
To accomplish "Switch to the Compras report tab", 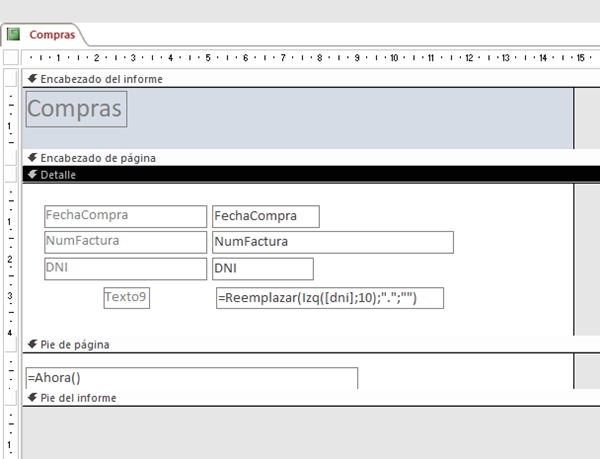I will tap(43, 34).
